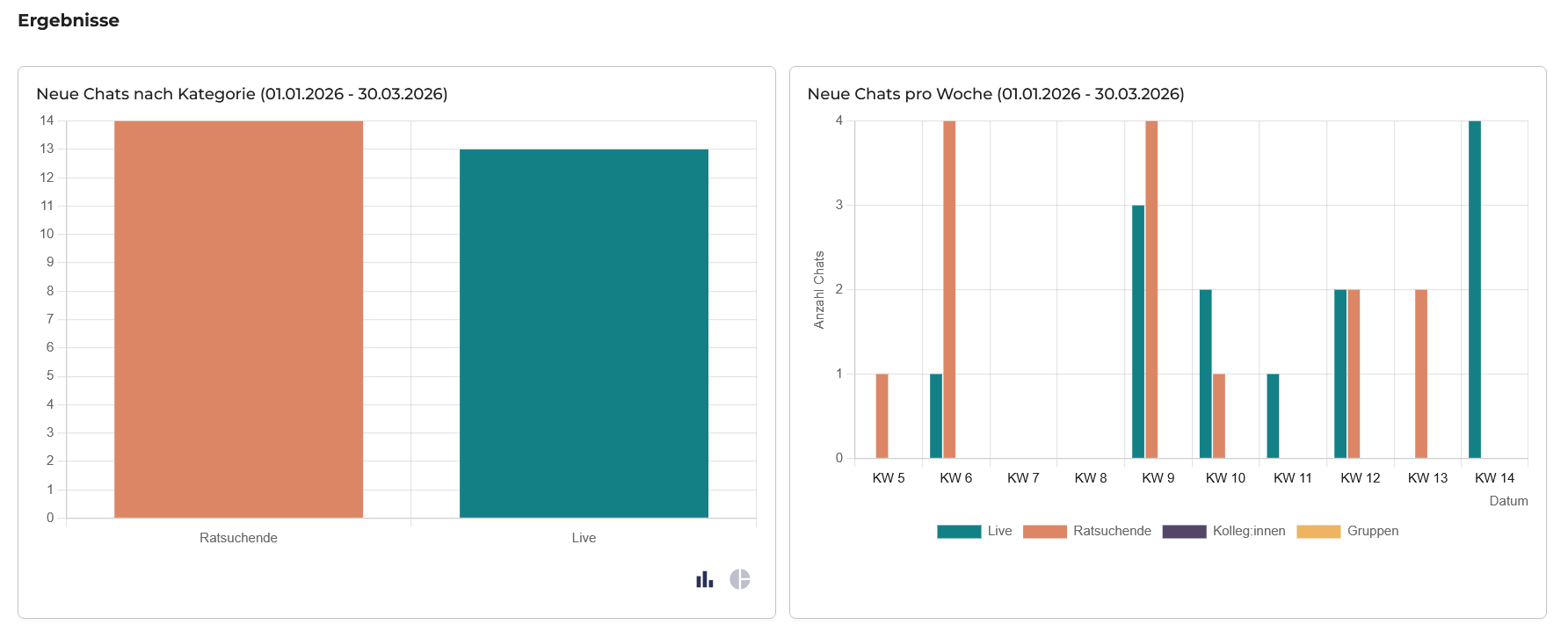This screenshot has width=1568, height=639.
Task: Click the Live bar for KW 11
Action: (x=1273, y=416)
